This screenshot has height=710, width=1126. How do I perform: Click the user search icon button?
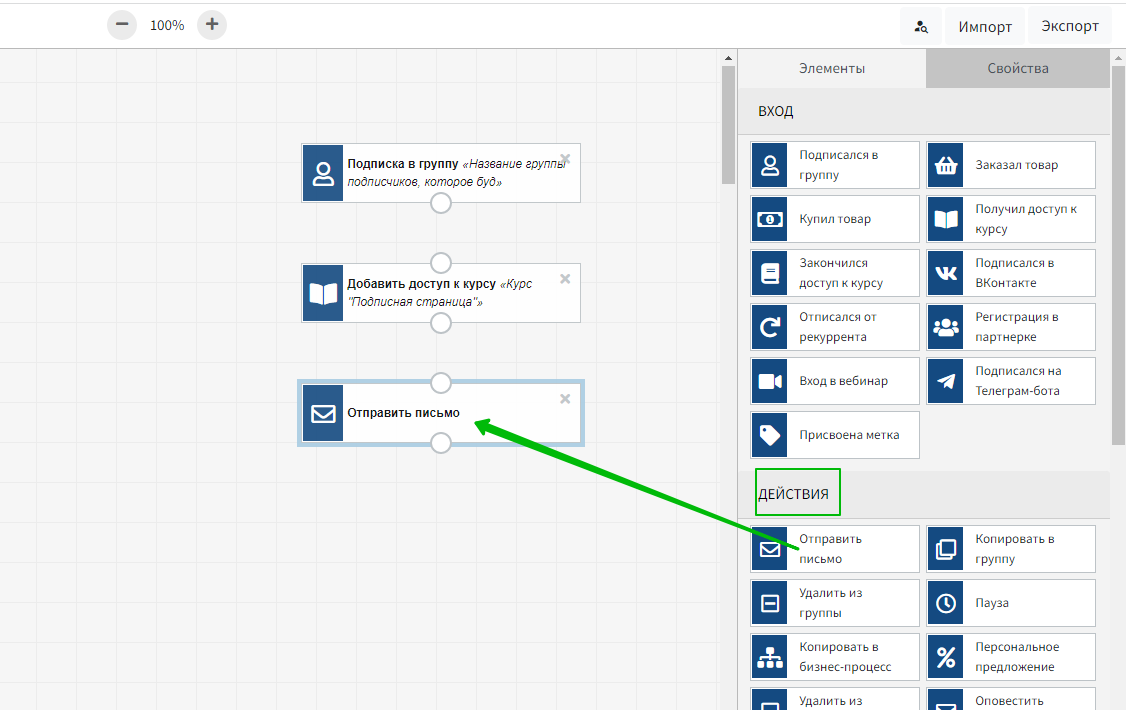point(921,27)
